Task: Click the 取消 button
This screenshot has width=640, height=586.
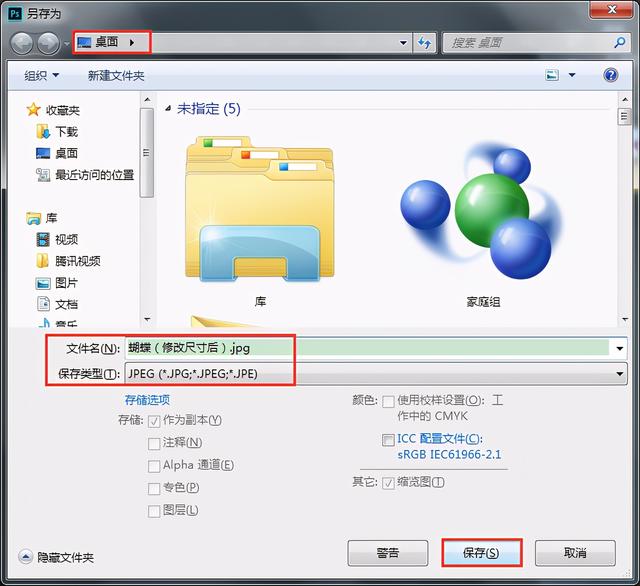Action: click(x=575, y=553)
